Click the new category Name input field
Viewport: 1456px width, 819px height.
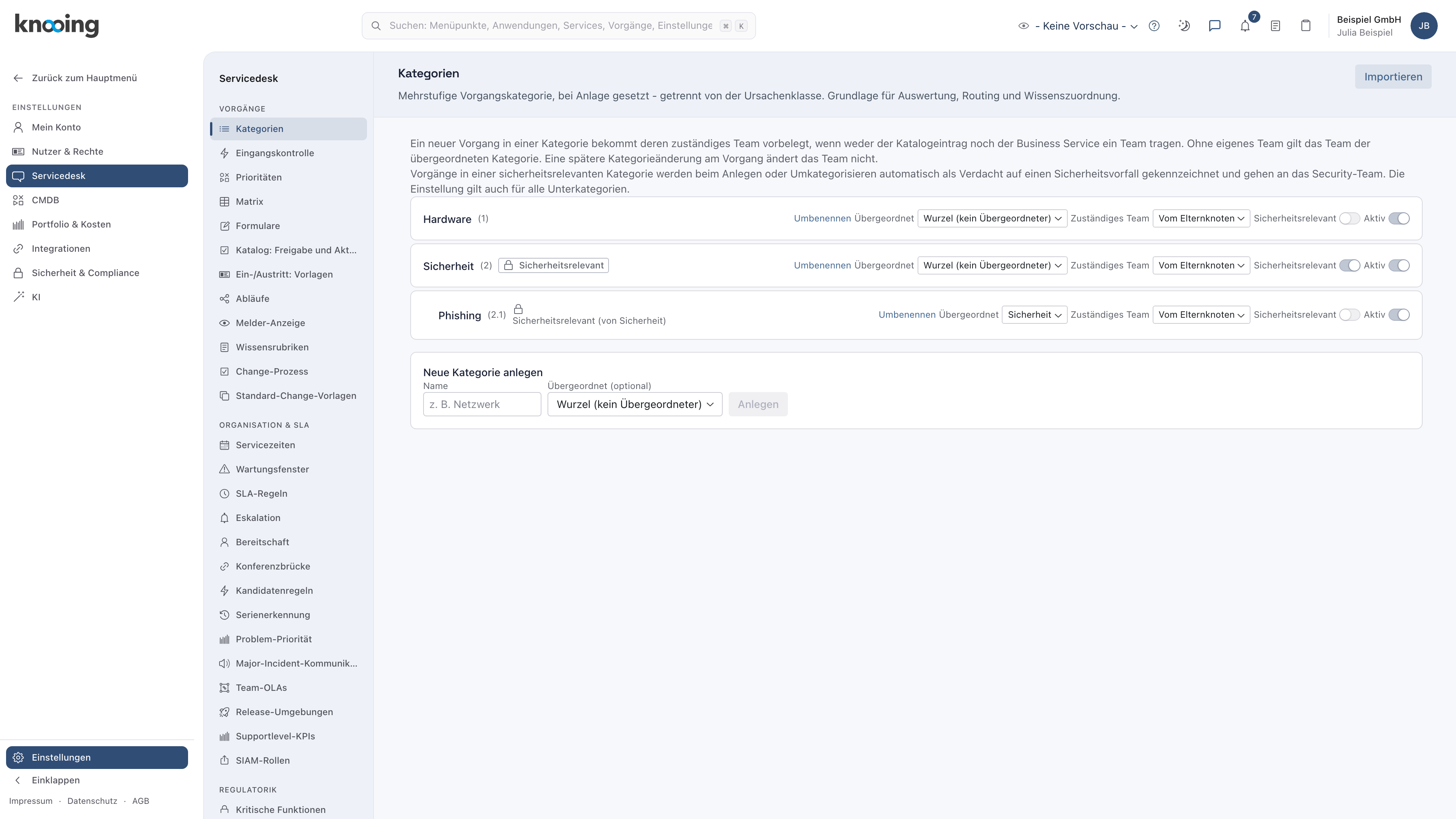(482, 404)
